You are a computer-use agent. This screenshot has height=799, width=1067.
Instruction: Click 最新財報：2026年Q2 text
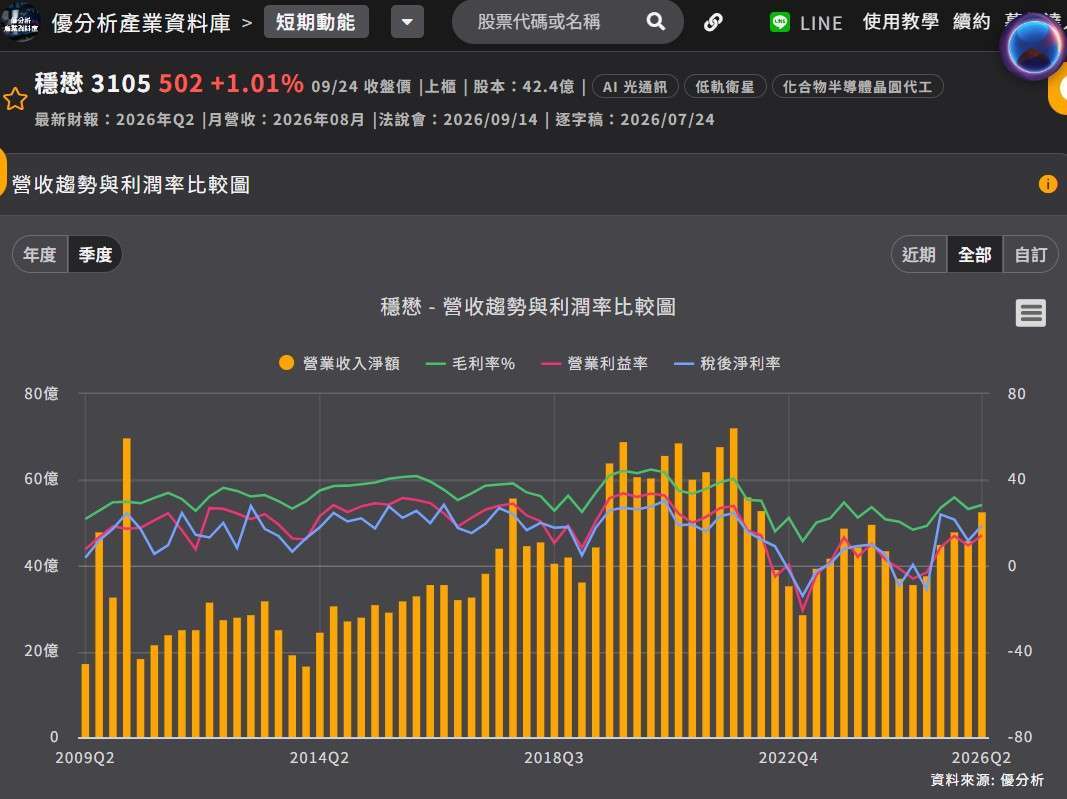pyautogui.click(x=114, y=120)
